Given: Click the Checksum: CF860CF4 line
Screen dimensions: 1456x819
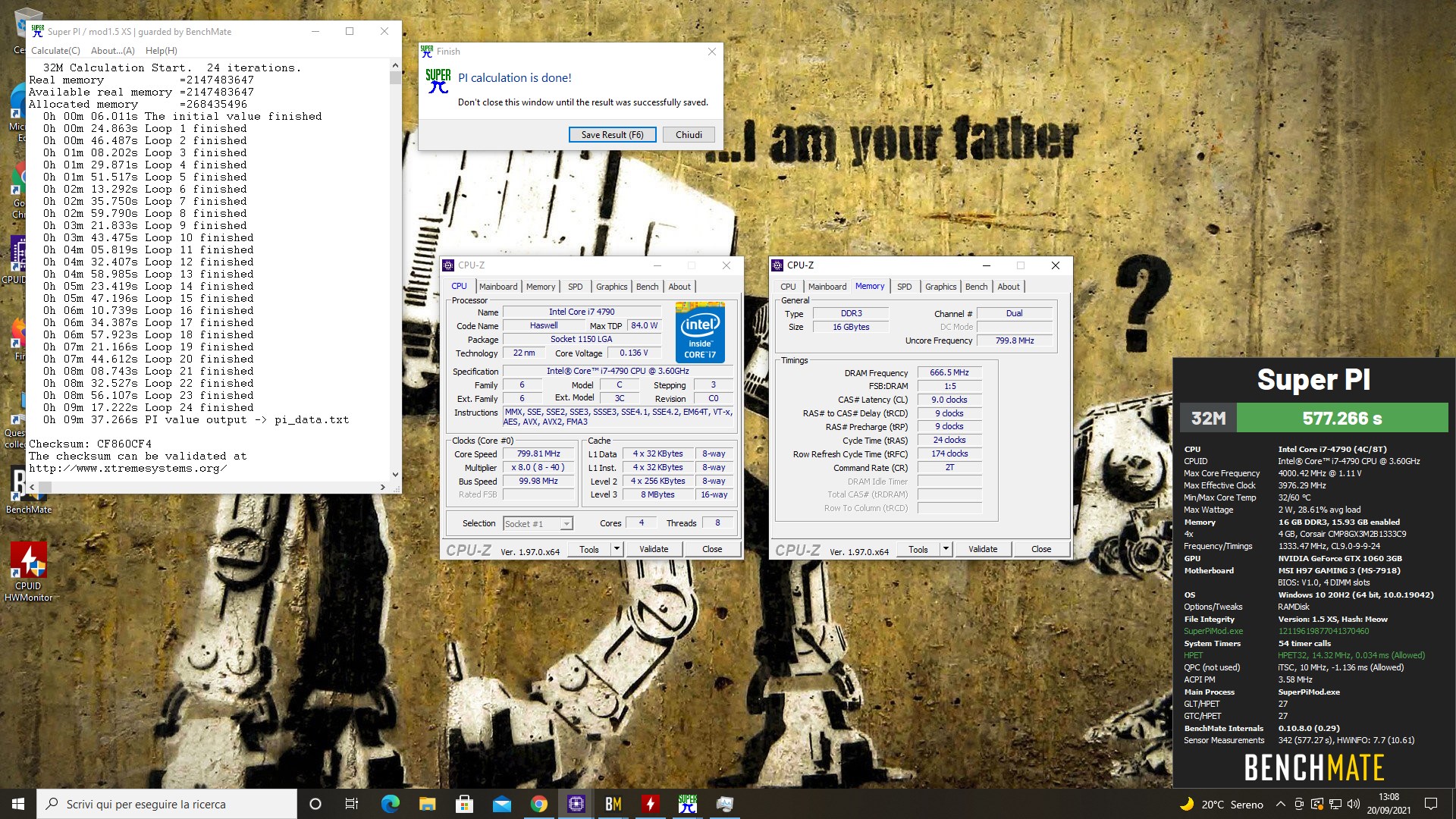Looking at the screenshot, I should 90,444.
